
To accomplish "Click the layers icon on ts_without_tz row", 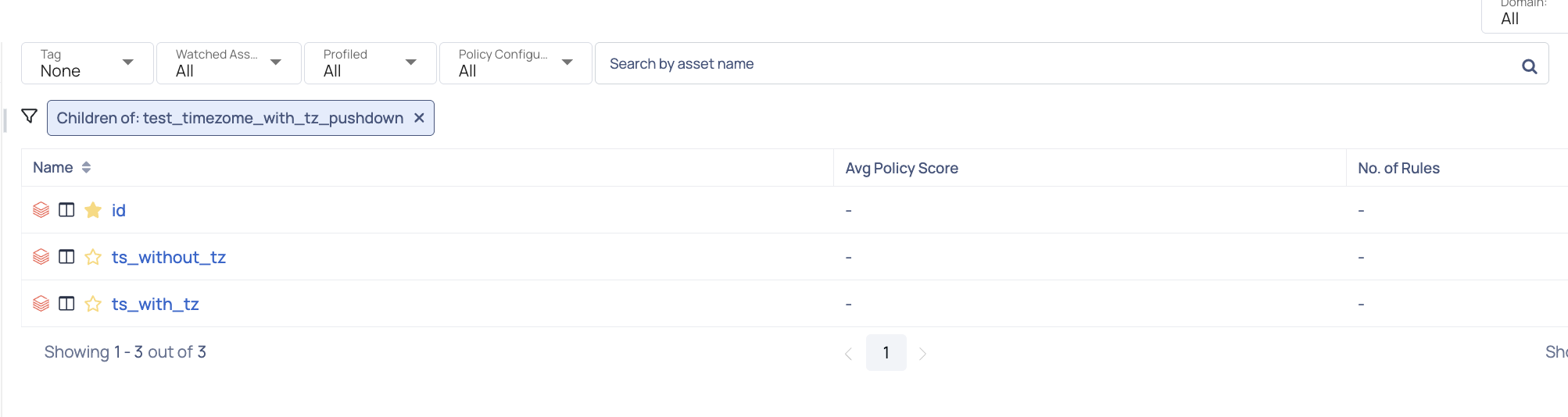I will click(x=41, y=256).
